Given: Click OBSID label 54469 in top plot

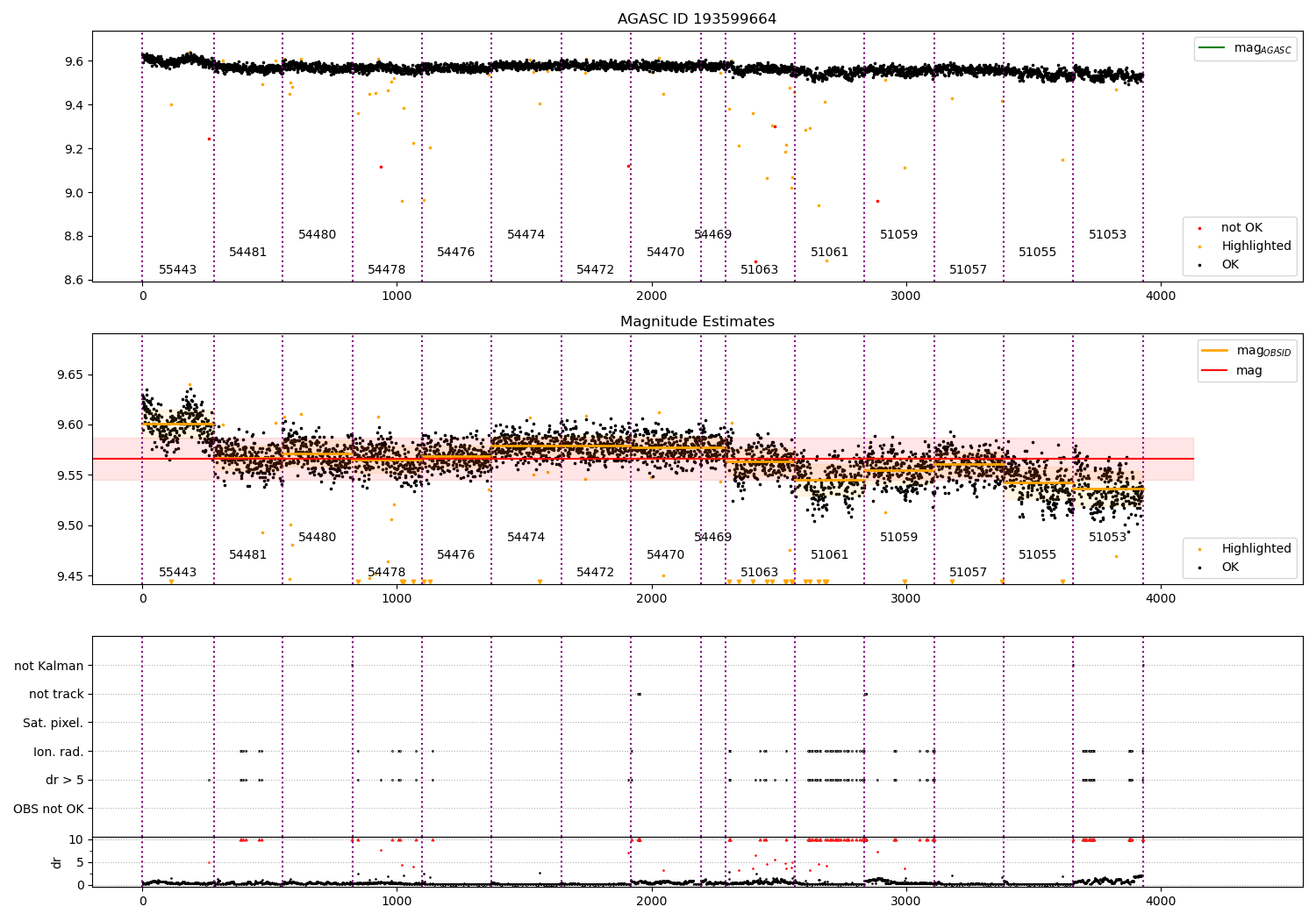Looking at the screenshot, I should (712, 235).
